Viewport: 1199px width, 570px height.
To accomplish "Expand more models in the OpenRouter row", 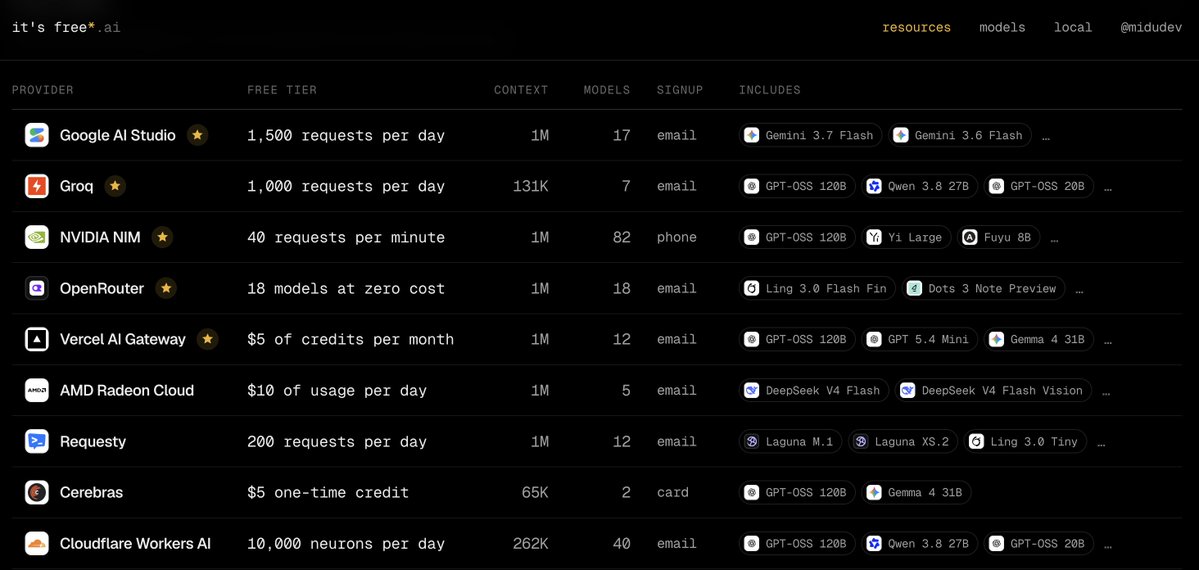I will click(1080, 290).
